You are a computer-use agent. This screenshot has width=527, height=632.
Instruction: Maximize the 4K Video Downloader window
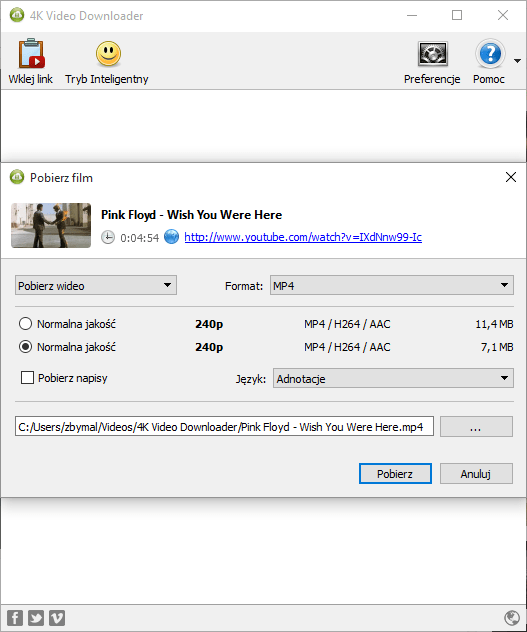pos(457,15)
